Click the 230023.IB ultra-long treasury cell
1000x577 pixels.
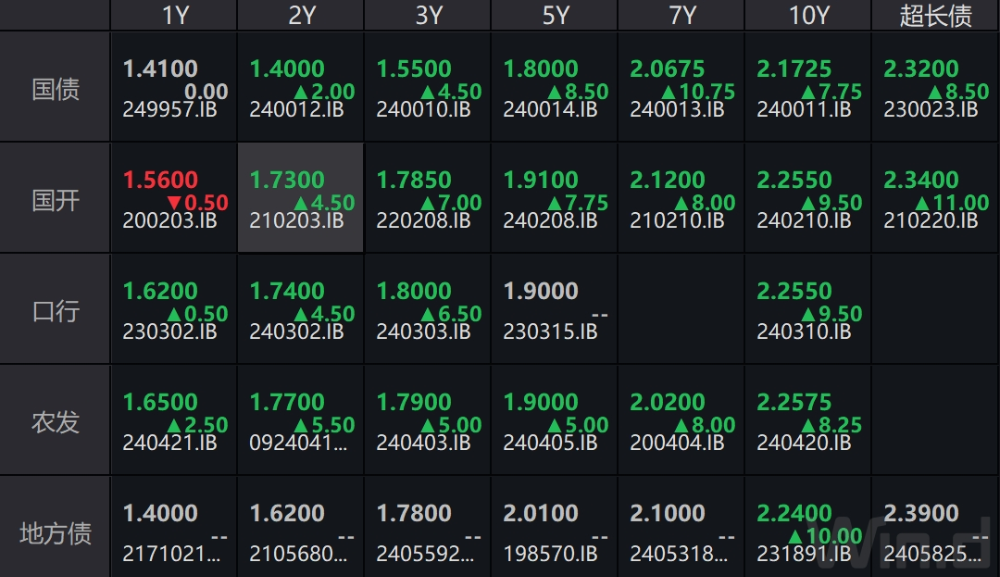tap(934, 88)
